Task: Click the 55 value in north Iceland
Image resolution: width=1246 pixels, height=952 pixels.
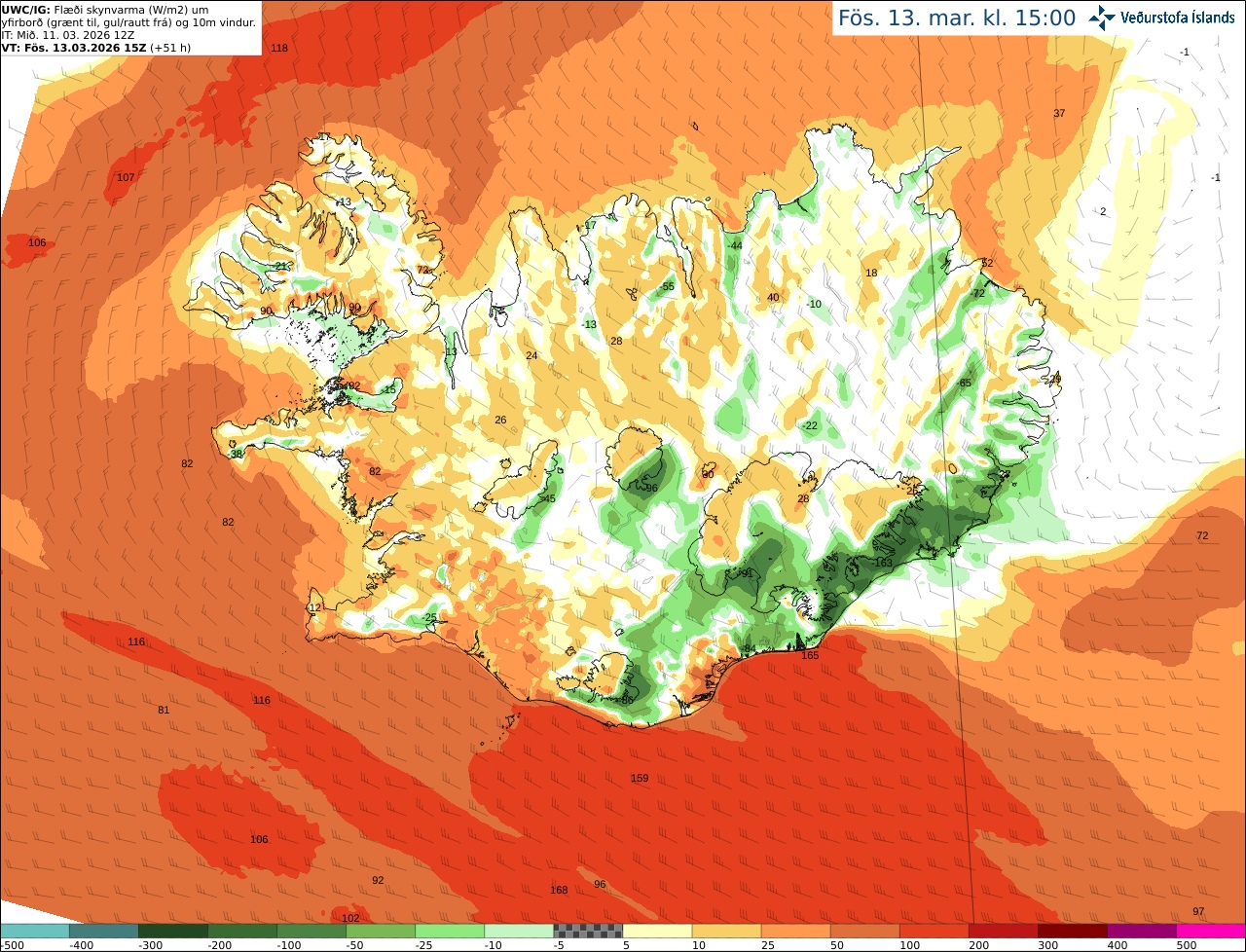Action: (668, 286)
